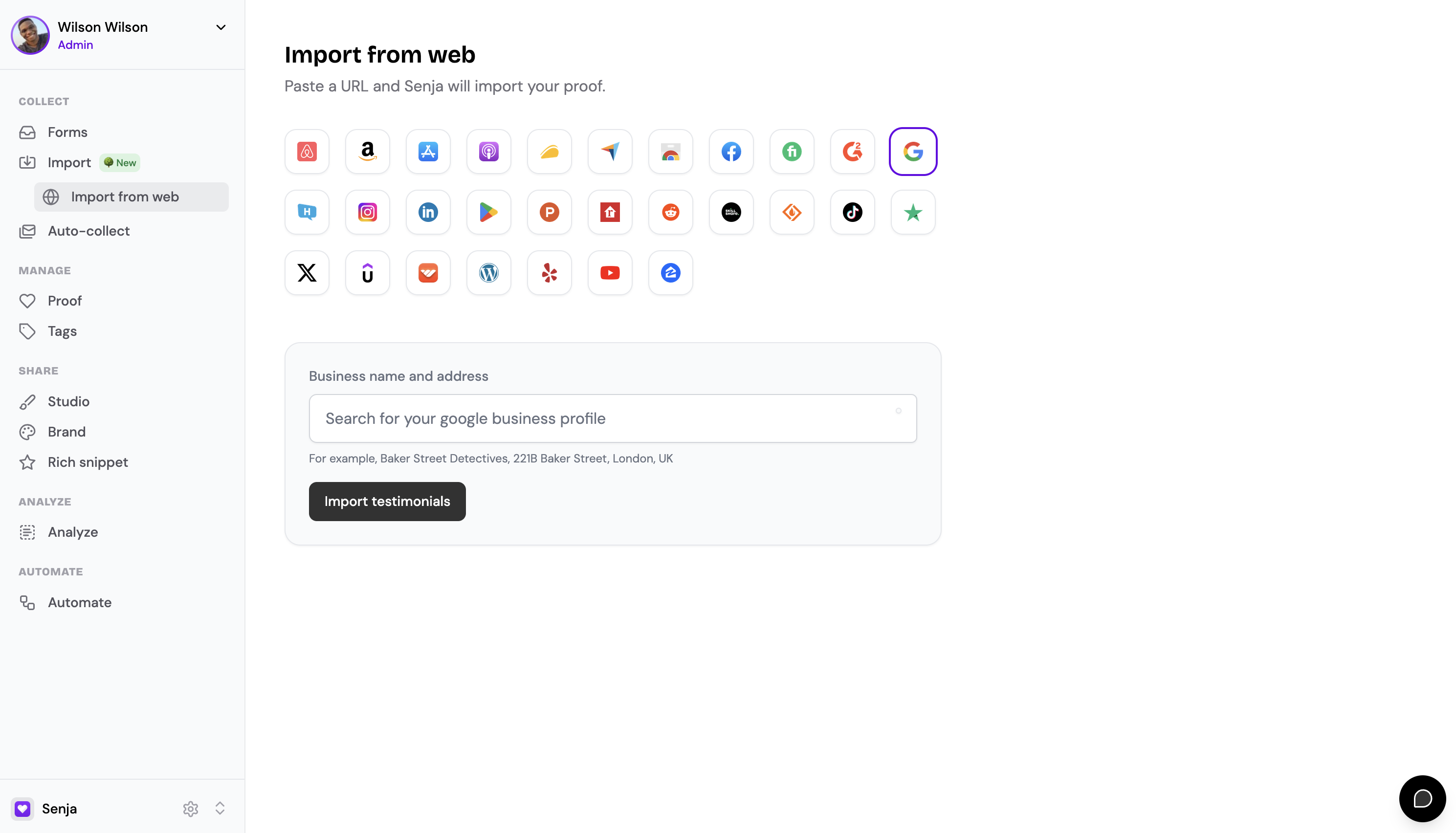Open the chat support bubble

1422,799
